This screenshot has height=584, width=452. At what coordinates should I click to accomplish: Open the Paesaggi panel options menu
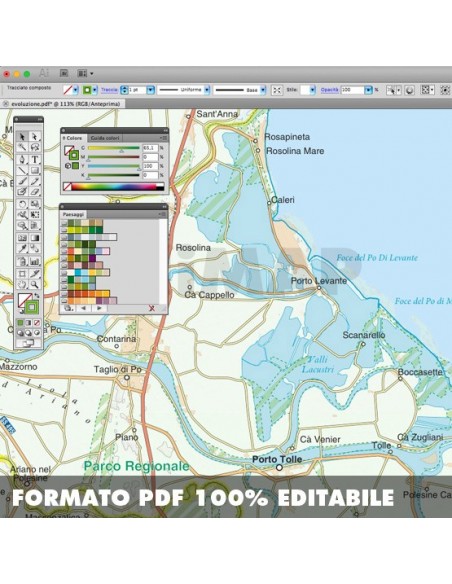(163, 215)
